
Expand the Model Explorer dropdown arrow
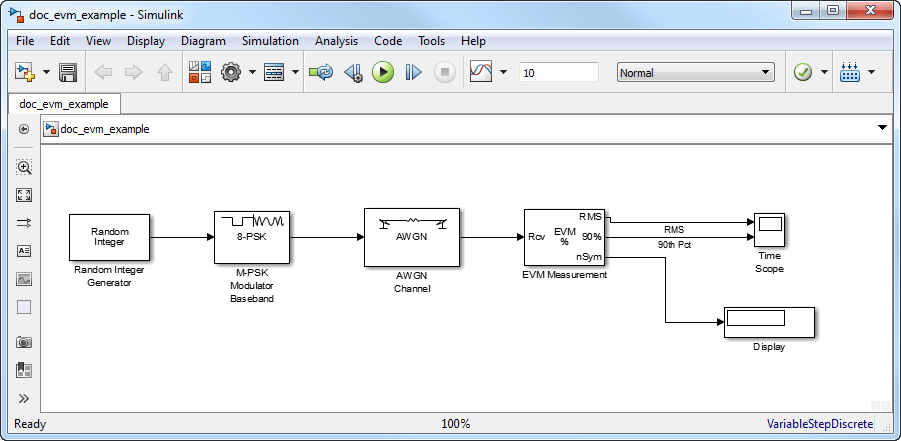(x=295, y=72)
